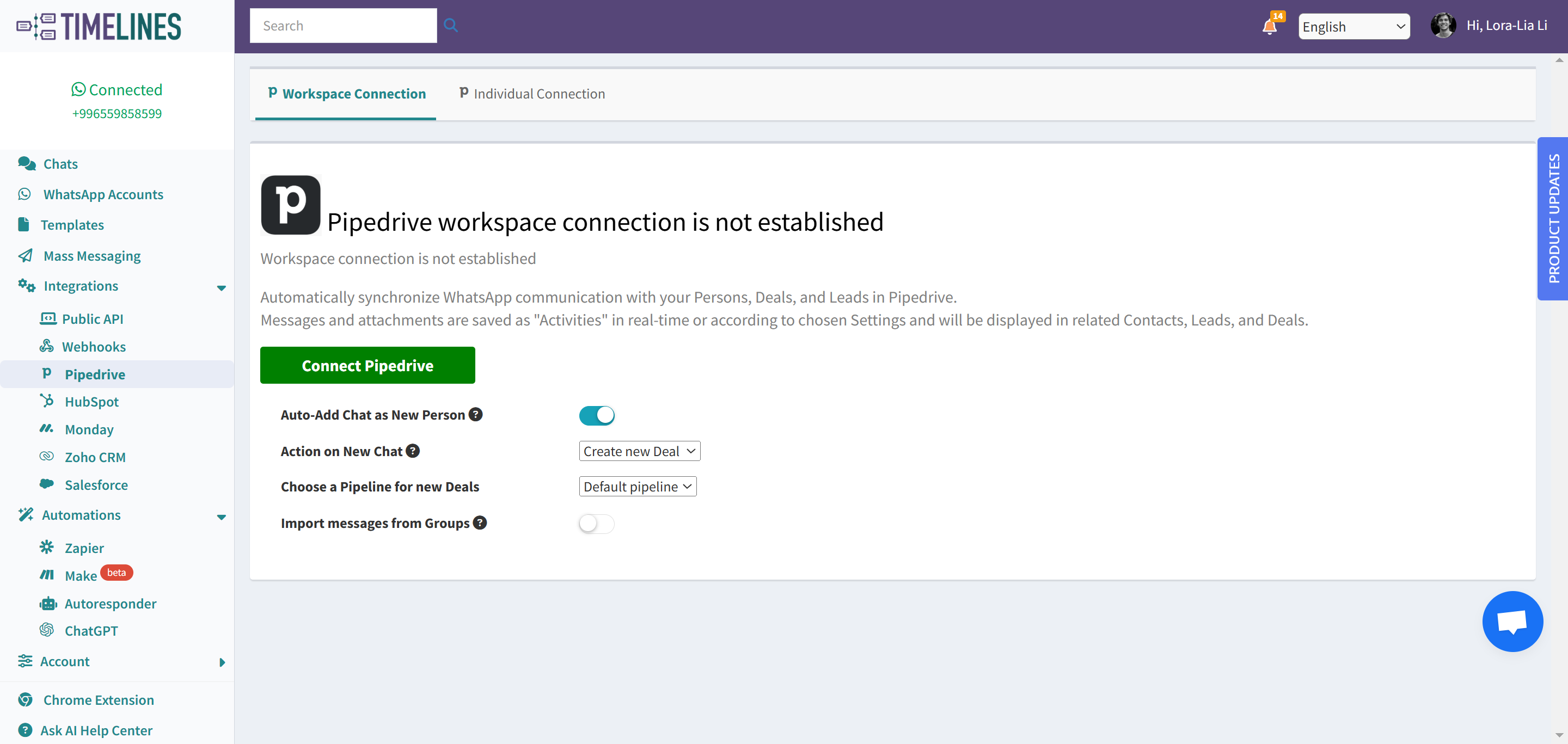Click the connected phone number +996559858599
The height and width of the screenshot is (744, 1568).
click(117, 114)
